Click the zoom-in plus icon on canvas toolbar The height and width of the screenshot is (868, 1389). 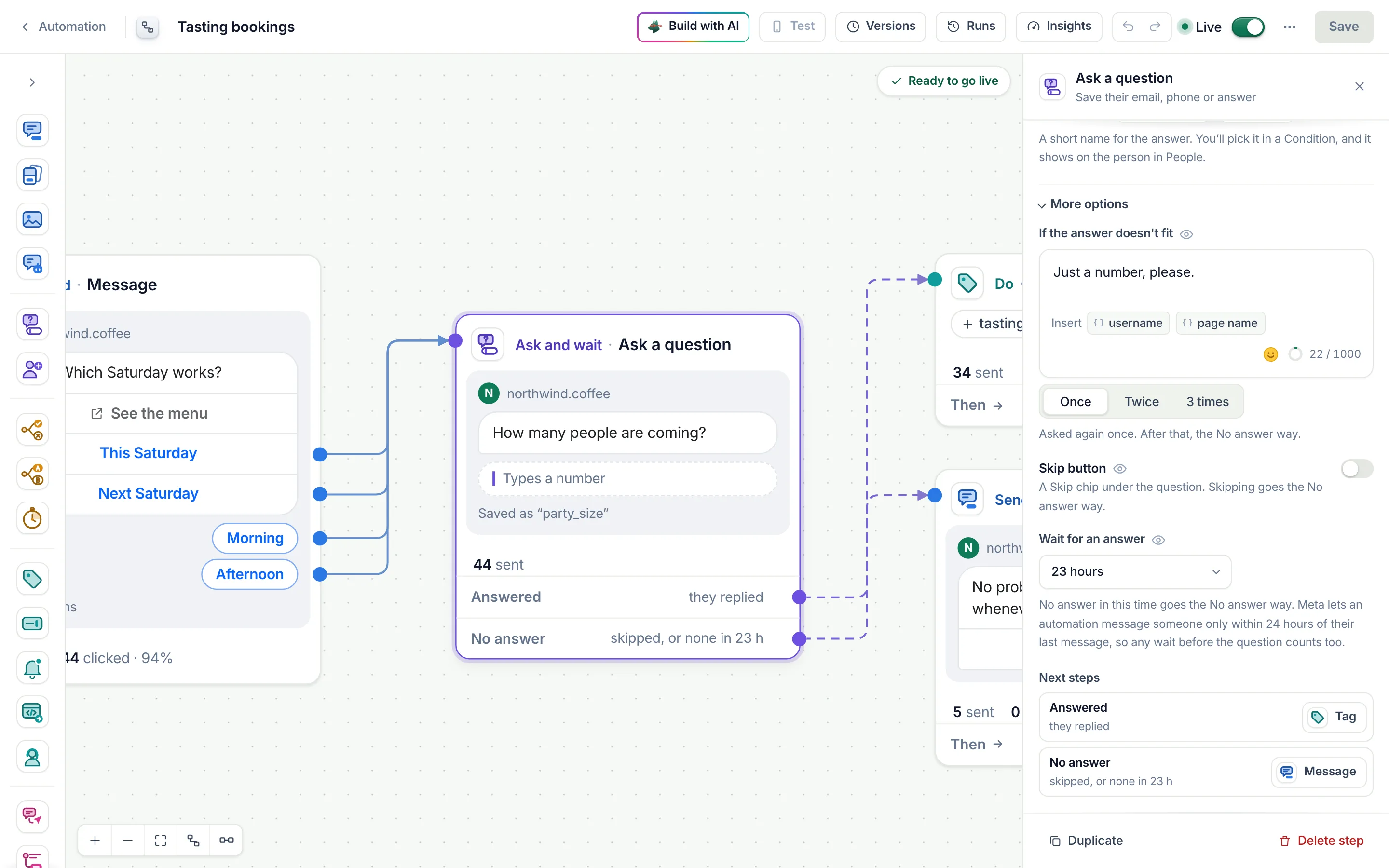[x=95, y=840]
